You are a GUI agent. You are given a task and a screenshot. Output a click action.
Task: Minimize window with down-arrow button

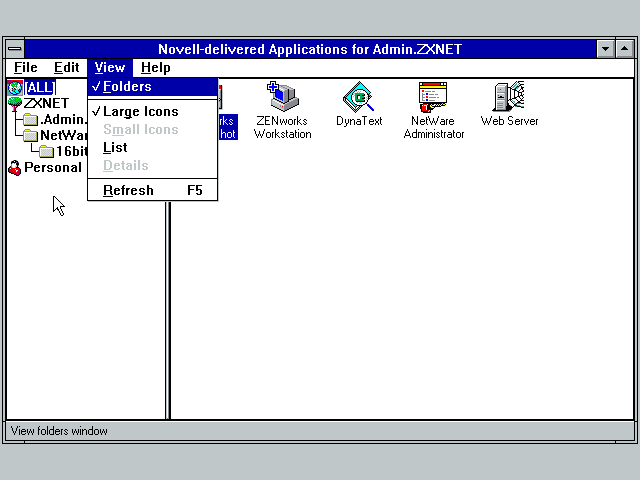[x=605, y=49]
